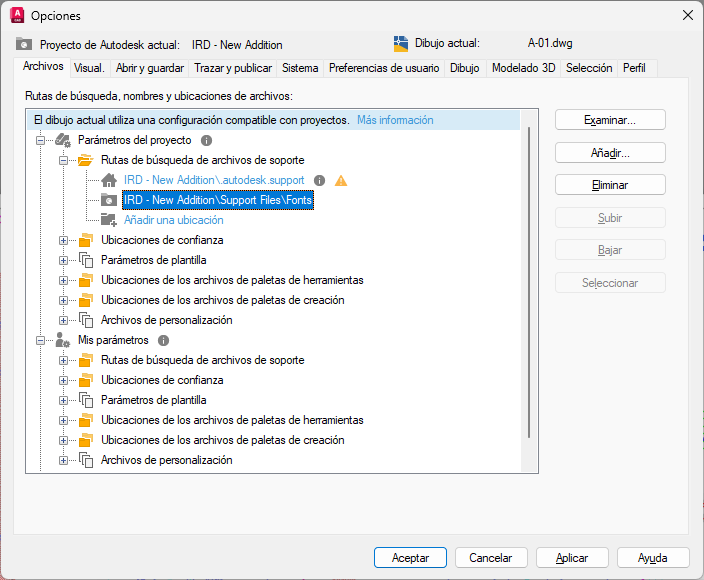Click the current drawing icon beside Dibujo actual
The width and height of the screenshot is (704, 580).
pyautogui.click(x=400, y=44)
